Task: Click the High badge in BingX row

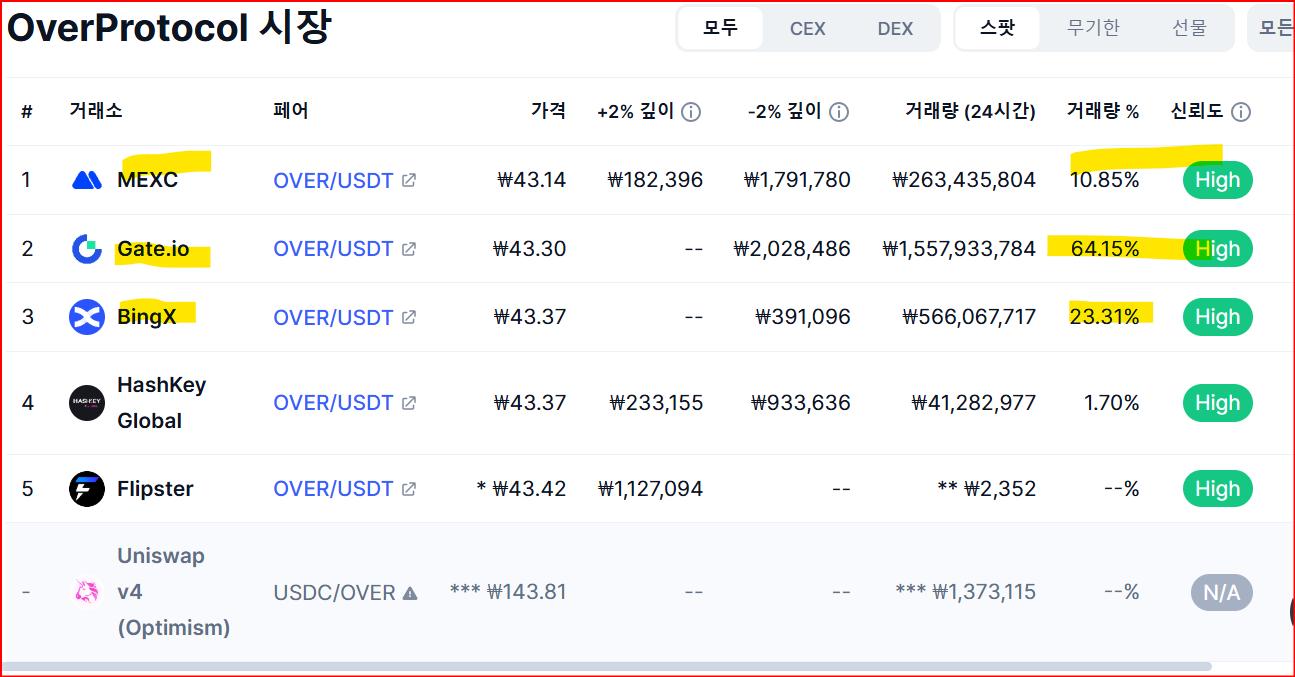Action: click(x=1217, y=317)
